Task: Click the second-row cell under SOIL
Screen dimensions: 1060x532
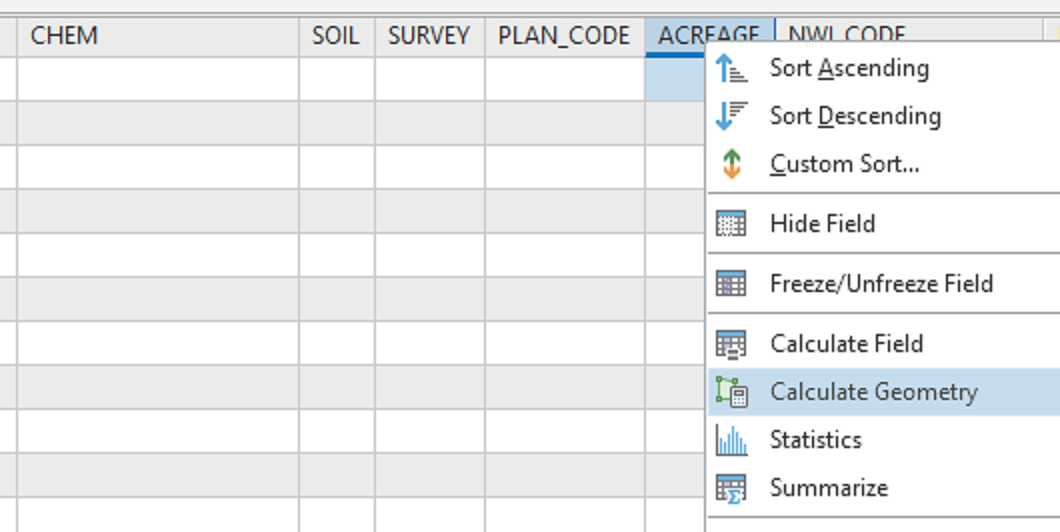Action: click(x=336, y=122)
